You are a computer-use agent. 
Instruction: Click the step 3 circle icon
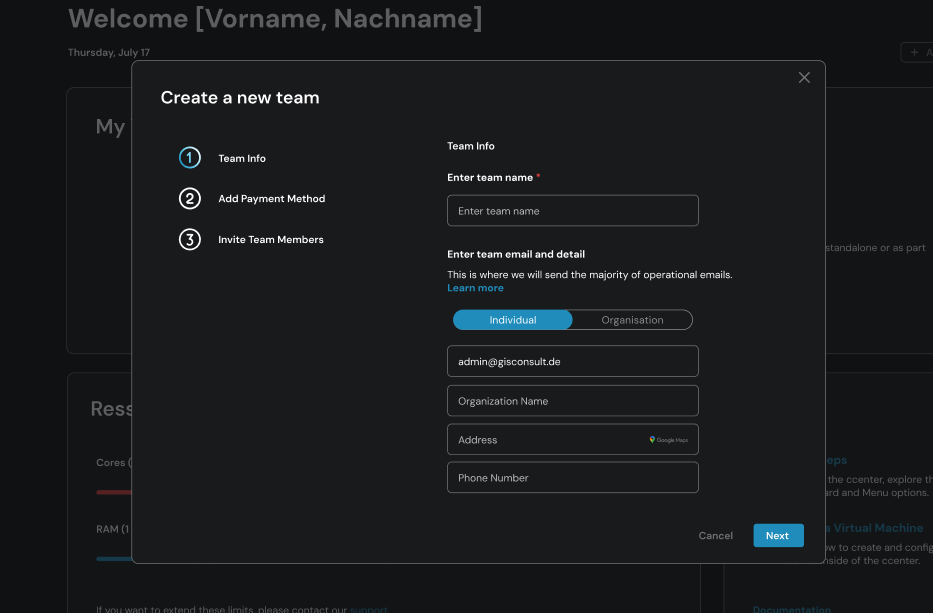(190, 240)
